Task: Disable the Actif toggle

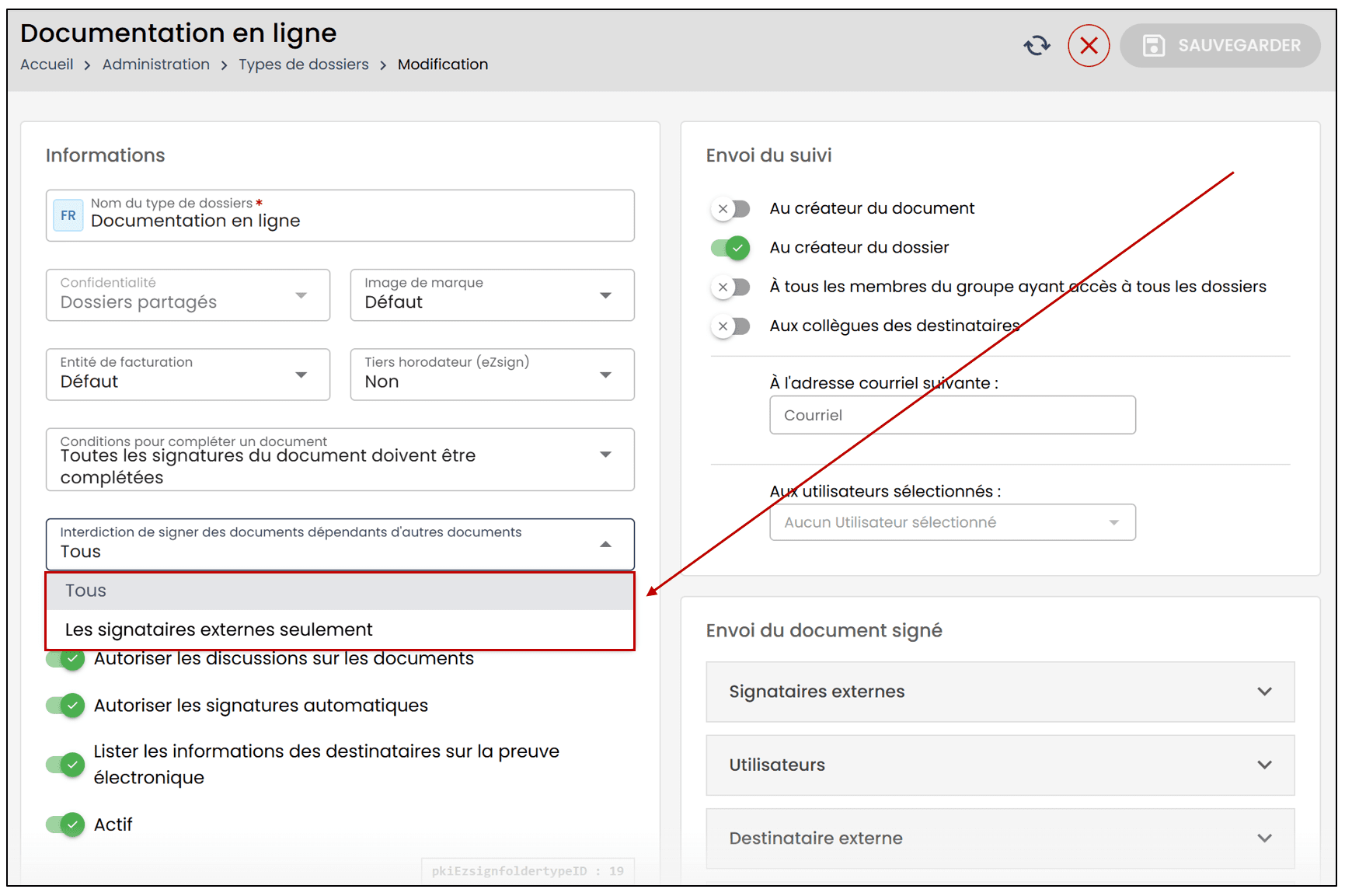Action: pyautogui.click(x=66, y=825)
